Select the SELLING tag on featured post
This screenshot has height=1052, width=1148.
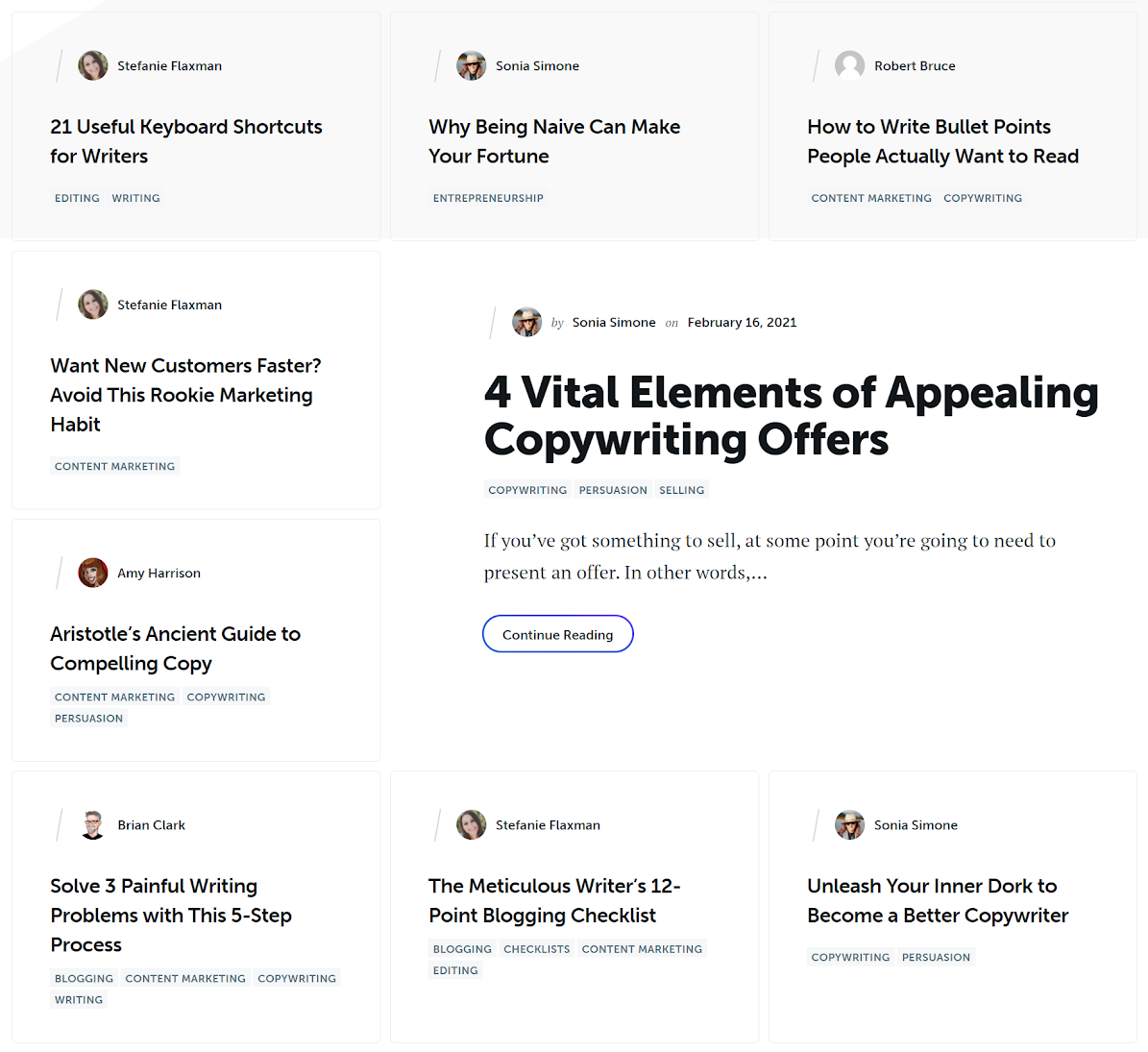682,490
